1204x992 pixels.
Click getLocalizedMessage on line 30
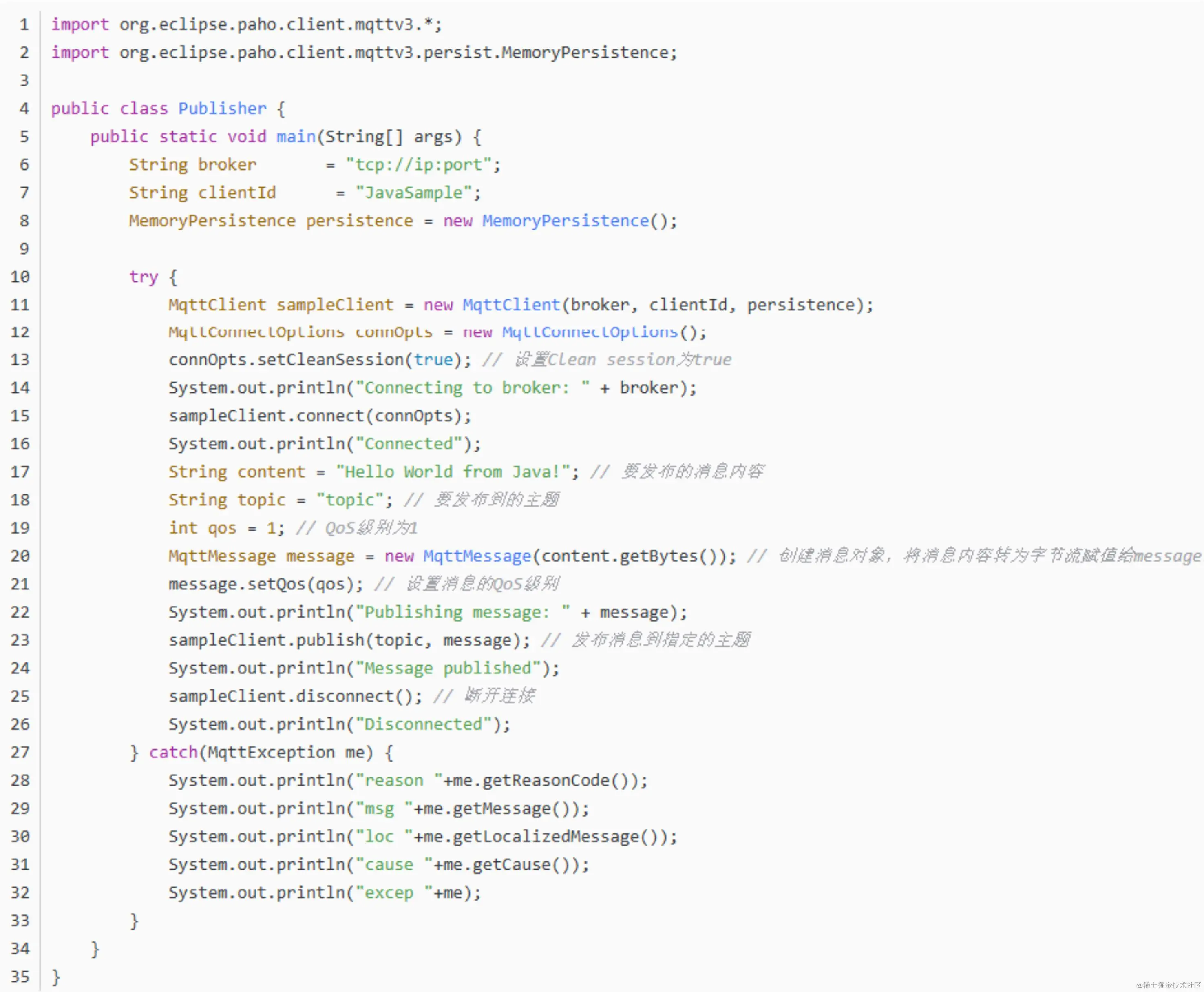pos(546,837)
